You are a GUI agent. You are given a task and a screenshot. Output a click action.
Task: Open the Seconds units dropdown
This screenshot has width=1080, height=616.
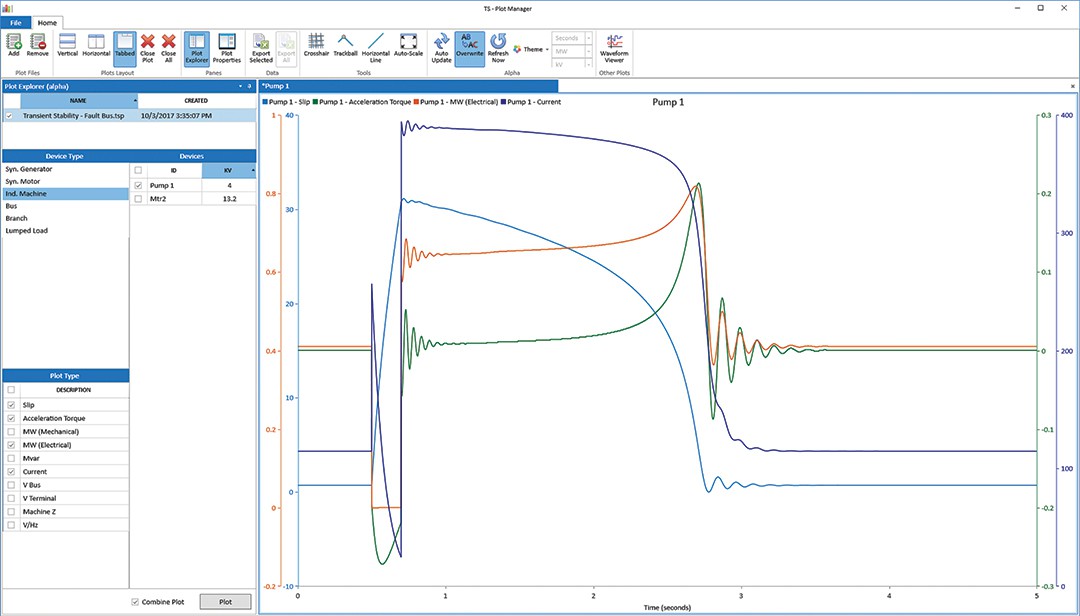[x=588, y=38]
